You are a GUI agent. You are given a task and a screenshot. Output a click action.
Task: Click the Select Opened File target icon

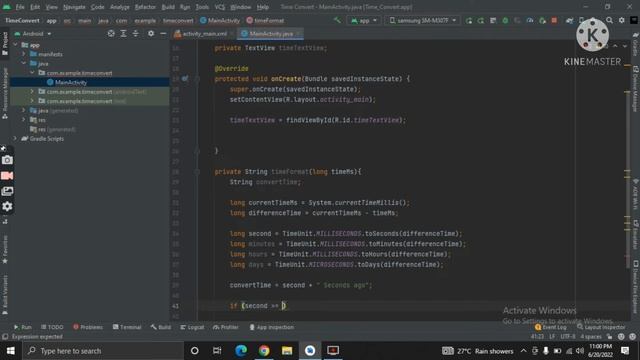[x=111, y=33]
